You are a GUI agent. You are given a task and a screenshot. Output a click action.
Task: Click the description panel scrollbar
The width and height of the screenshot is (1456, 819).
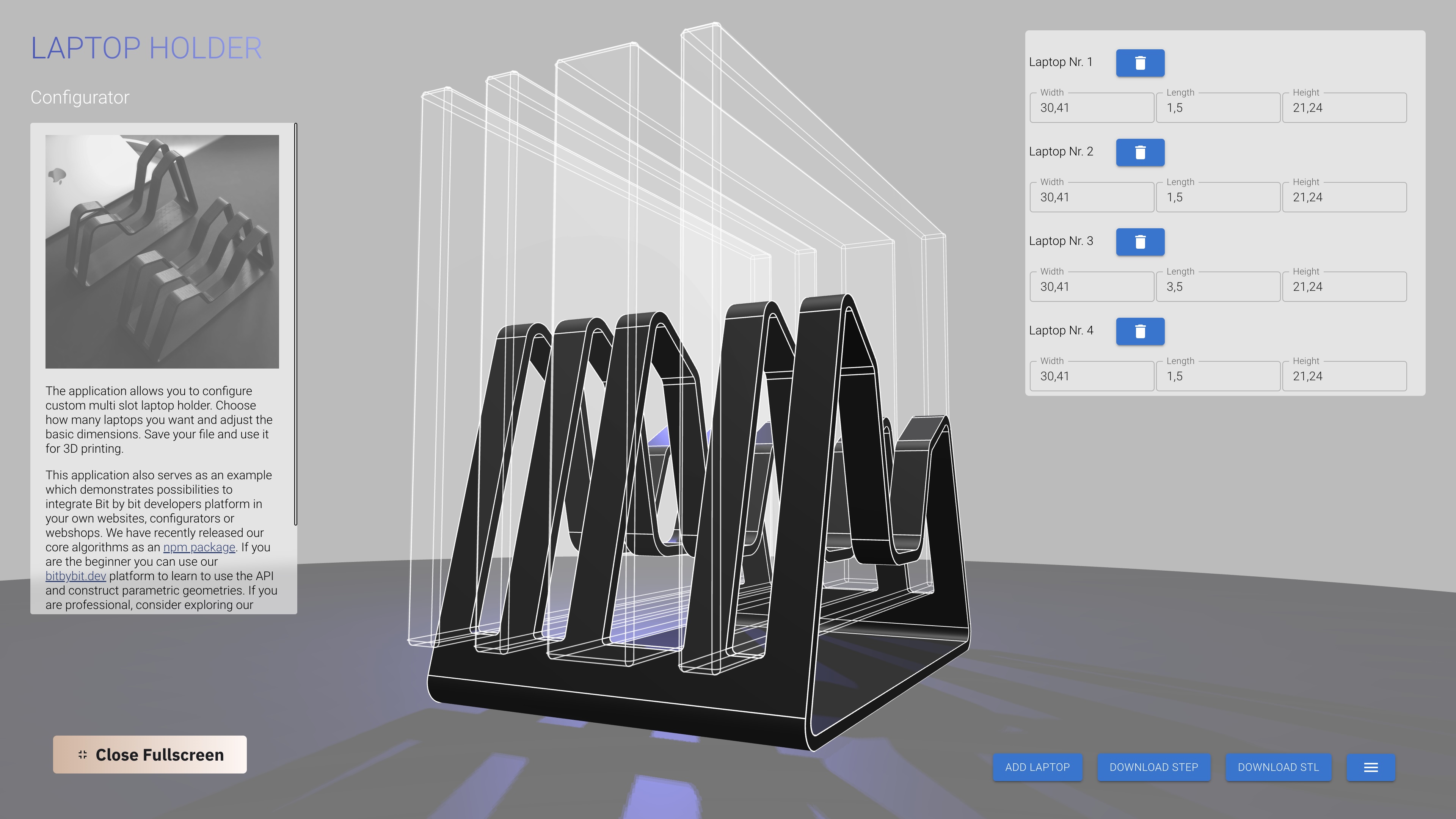[x=296, y=324]
